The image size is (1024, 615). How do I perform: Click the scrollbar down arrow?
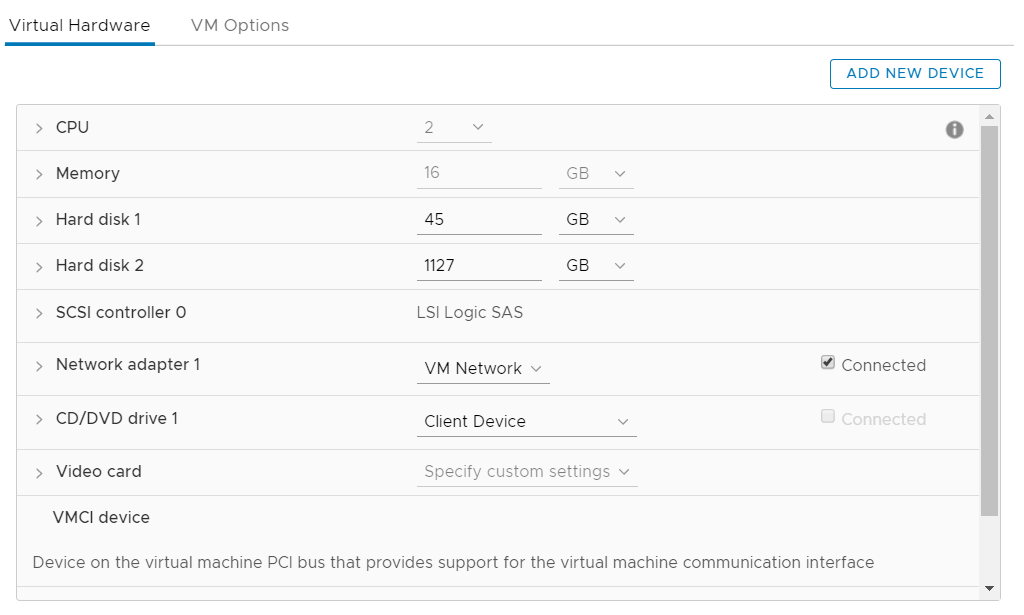(x=989, y=588)
